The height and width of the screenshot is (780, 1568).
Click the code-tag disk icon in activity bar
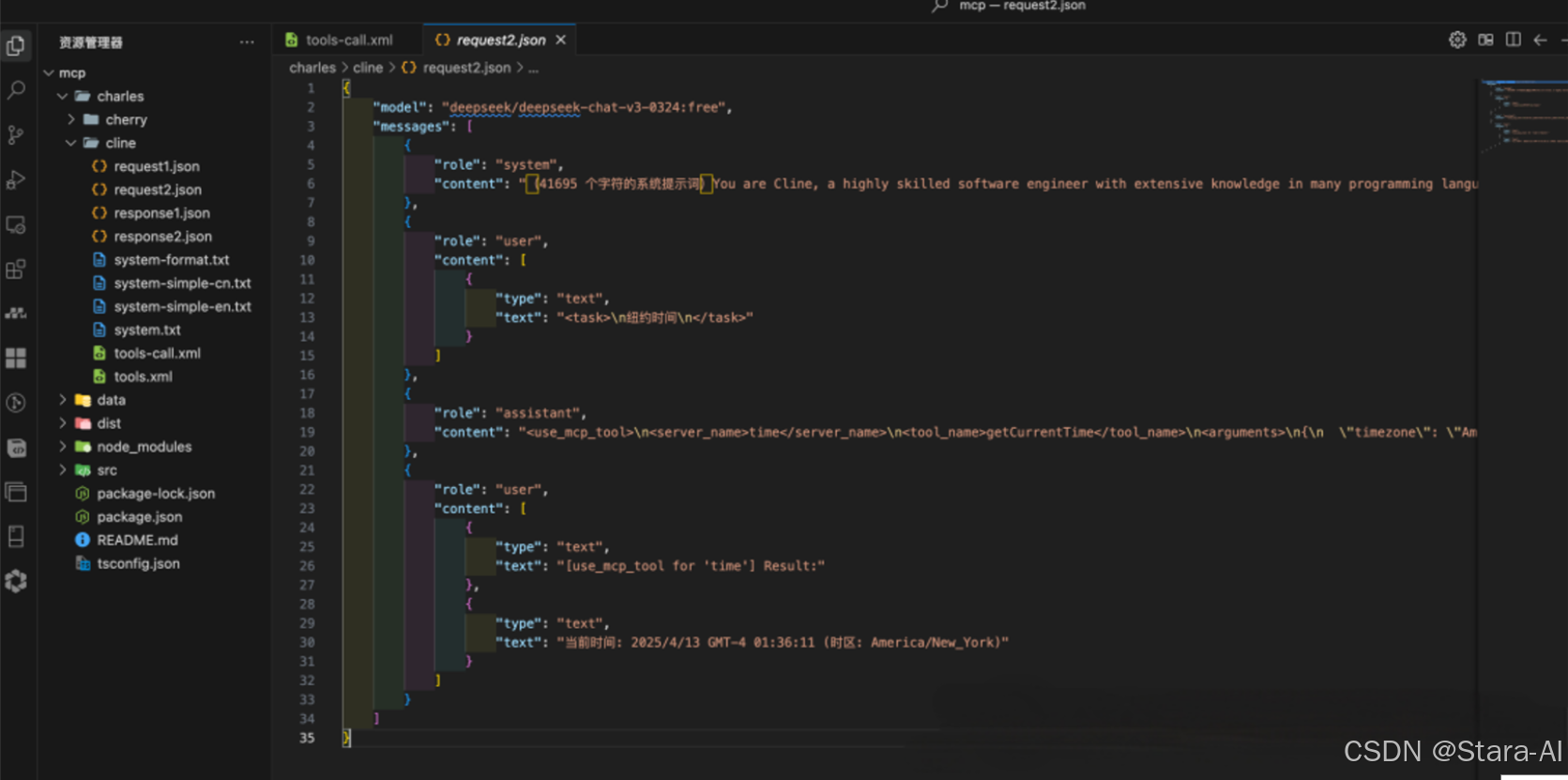[x=16, y=448]
